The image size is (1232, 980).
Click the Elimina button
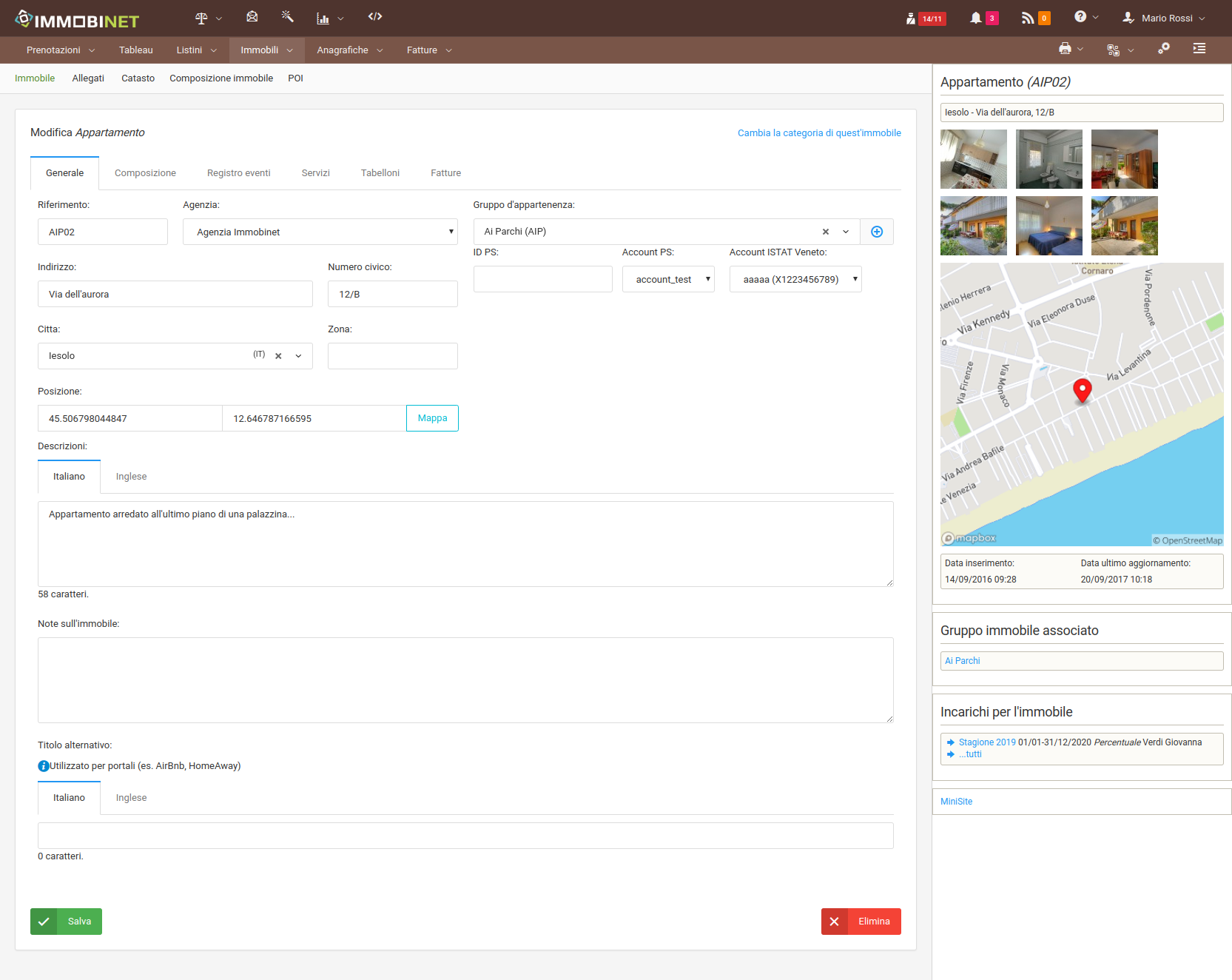tap(861, 922)
